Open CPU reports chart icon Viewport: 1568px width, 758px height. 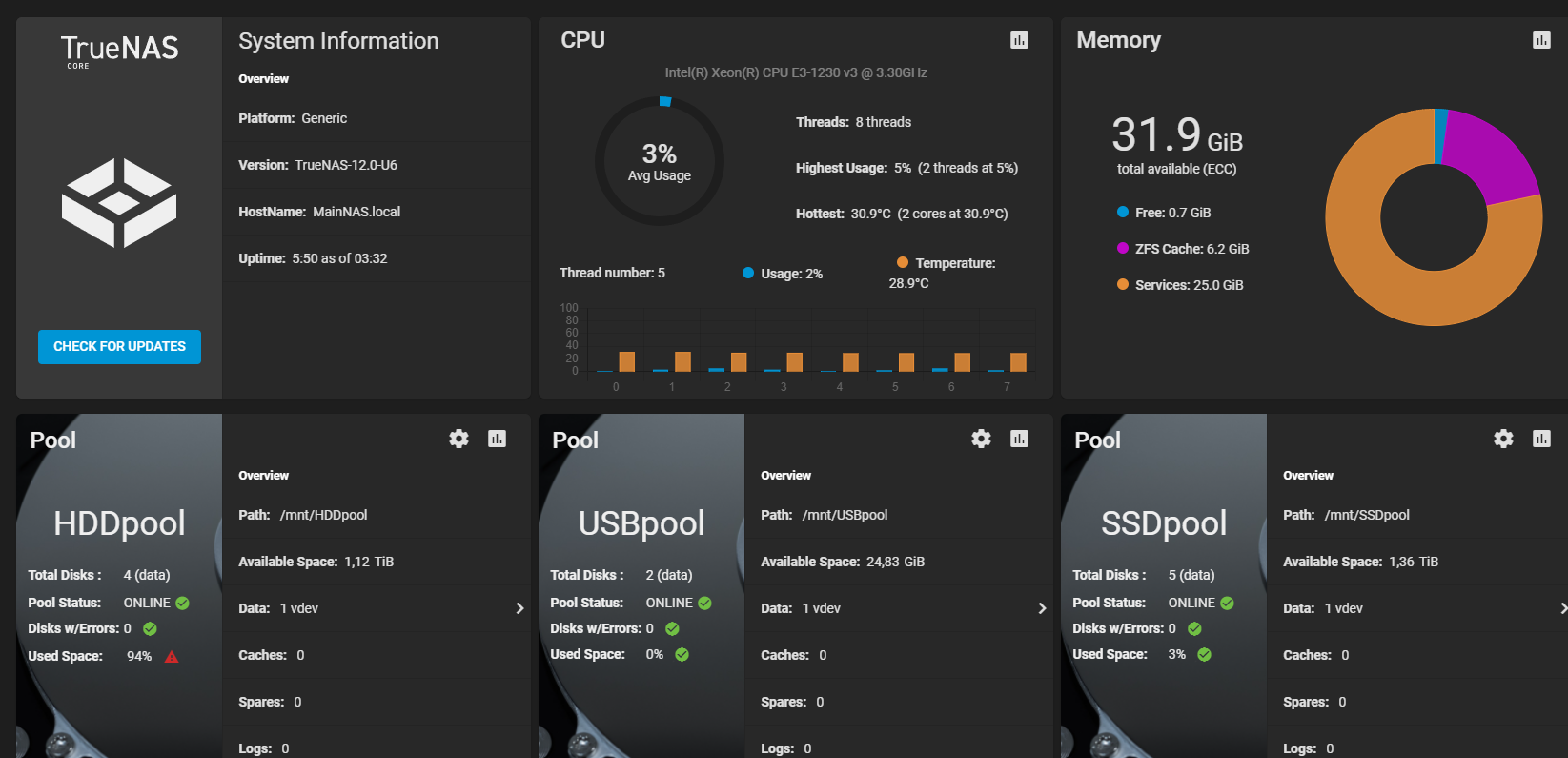pos(1019,40)
